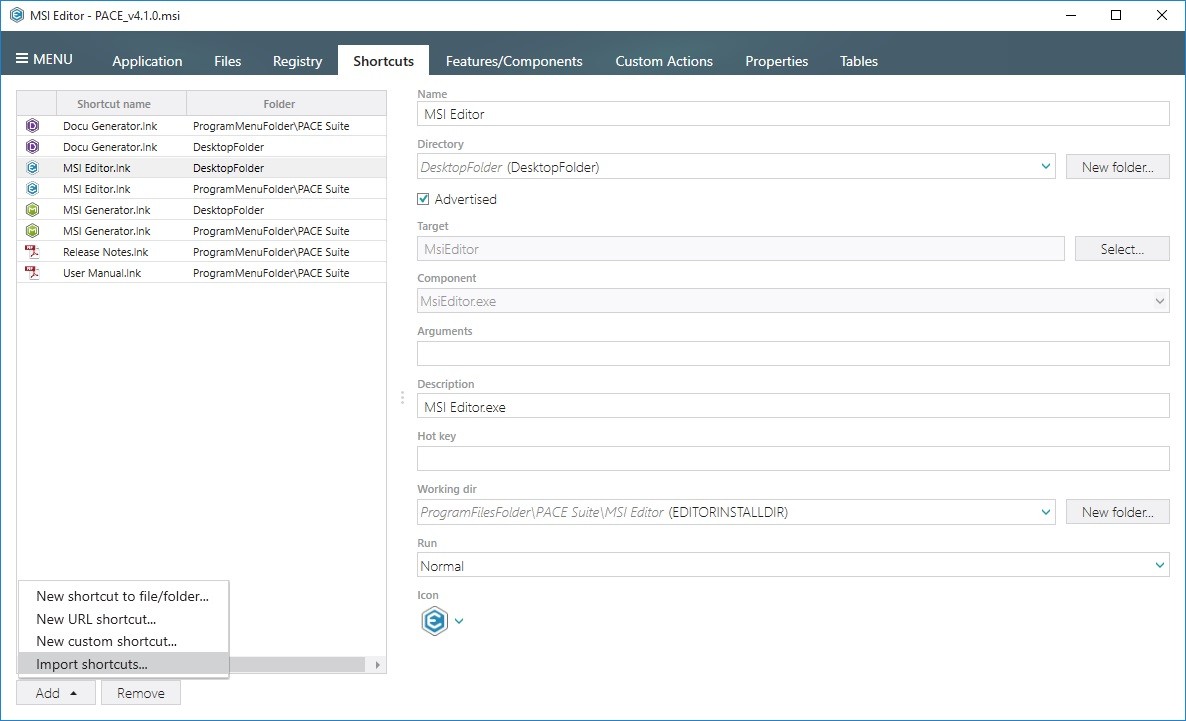The width and height of the screenshot is (1186, 721).
Task: Click horizontal scrollbar right arrow in shortcut list
Action: pyautogui.click(x=377, y=664)
